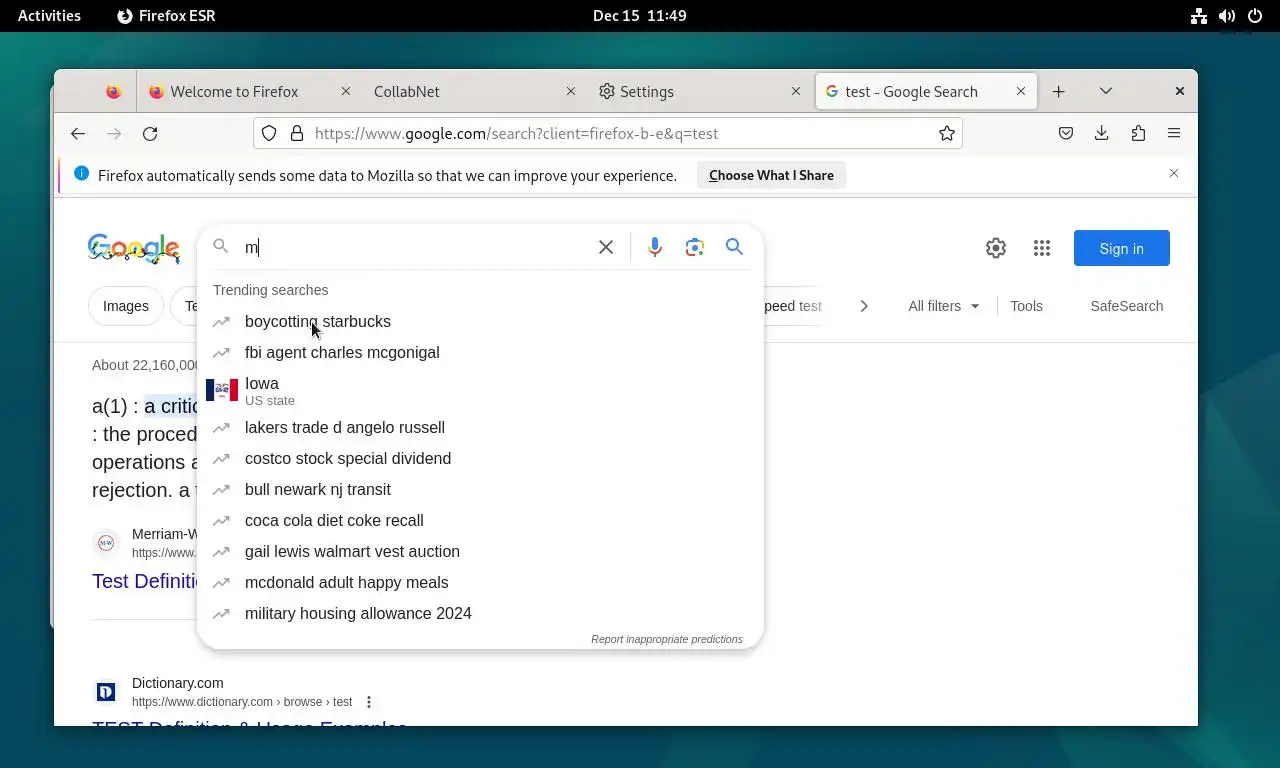Viewport: 1280px width, 768px height.
Task: Click the Google search input field
Action: click(415, 247)
